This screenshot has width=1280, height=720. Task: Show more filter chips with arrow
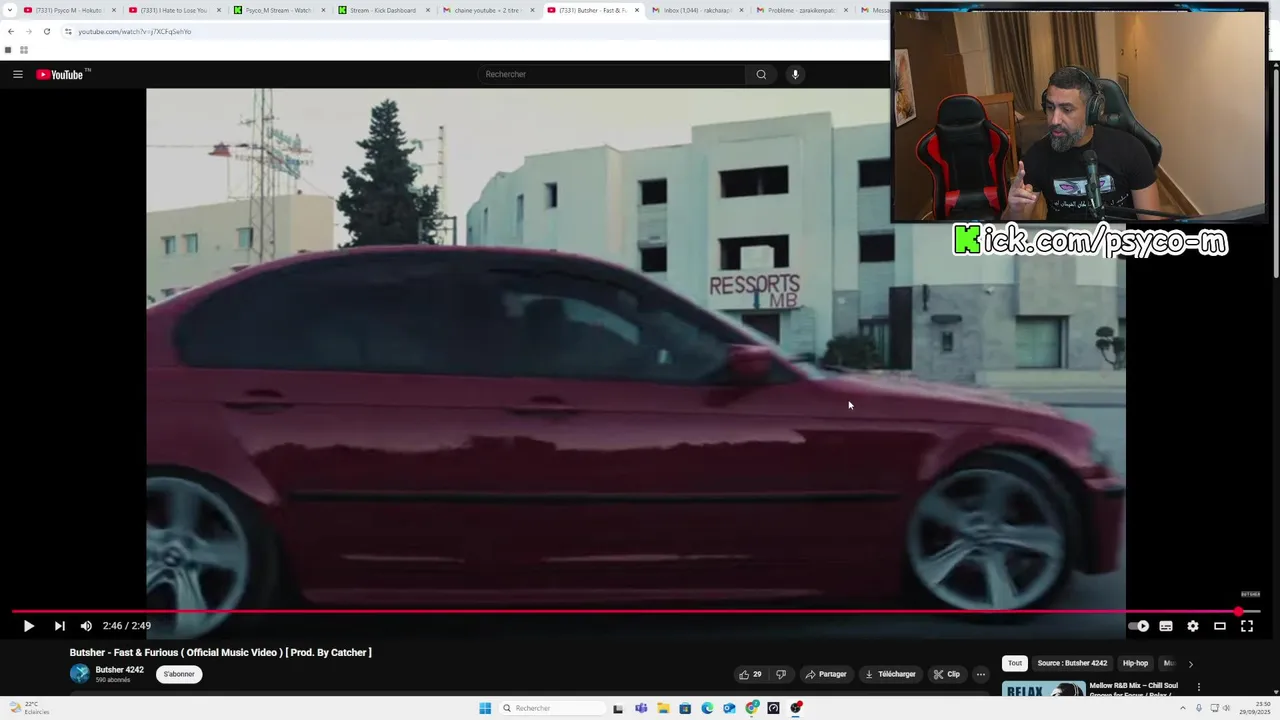pyautogui.click(x=1190, y=664)
